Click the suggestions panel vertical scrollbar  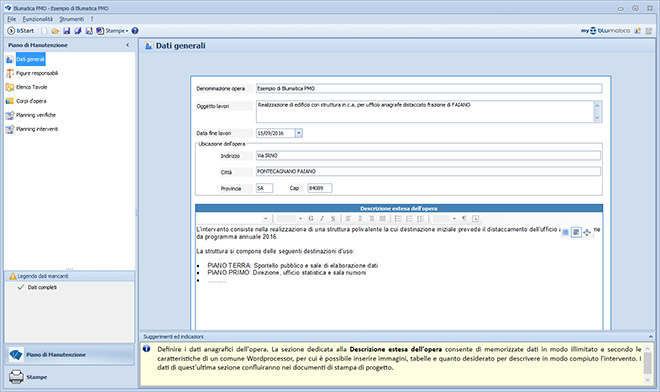(x=648, y=364)
